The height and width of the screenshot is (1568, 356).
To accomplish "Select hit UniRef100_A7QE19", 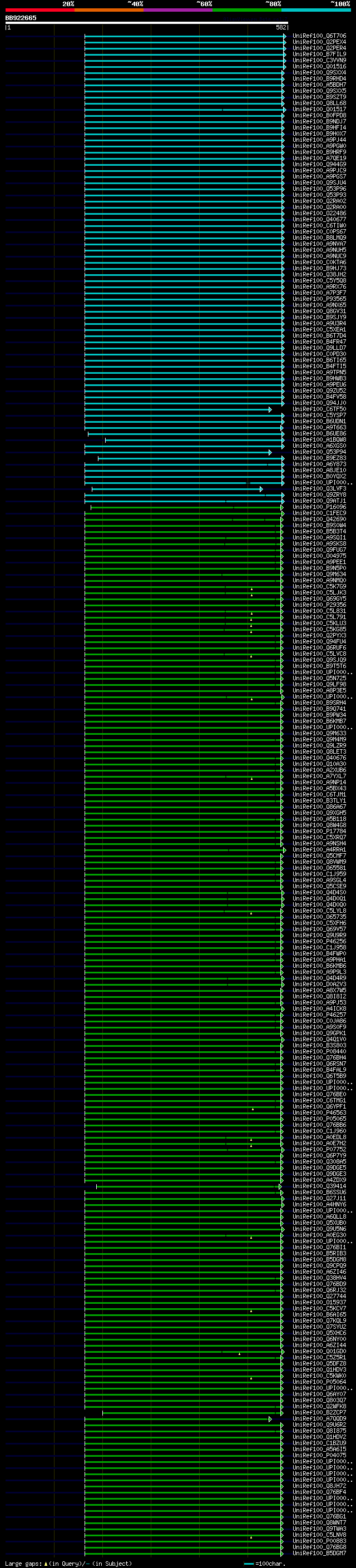I will coord(319,159).
